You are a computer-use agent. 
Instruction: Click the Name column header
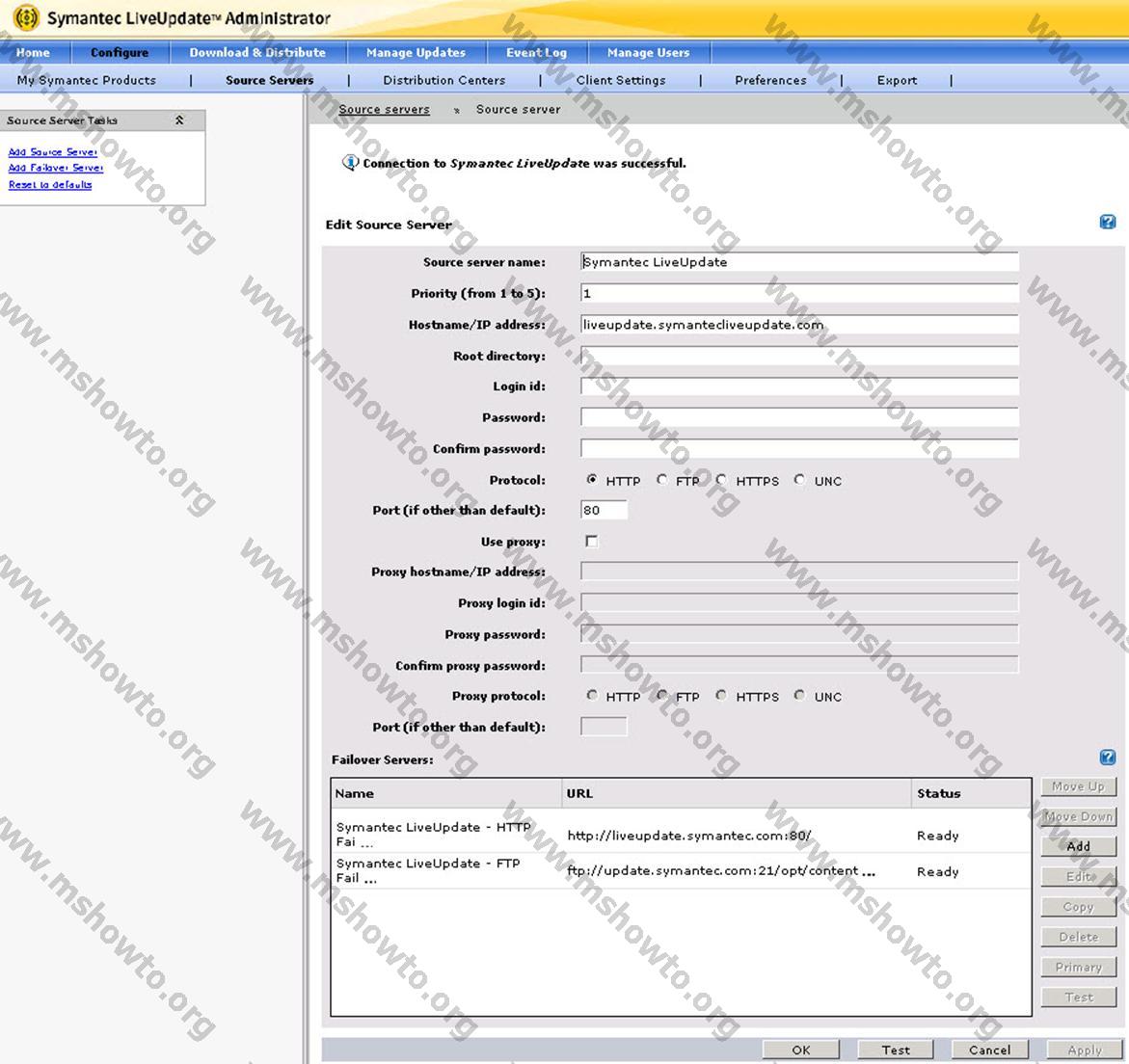point(446,793)
